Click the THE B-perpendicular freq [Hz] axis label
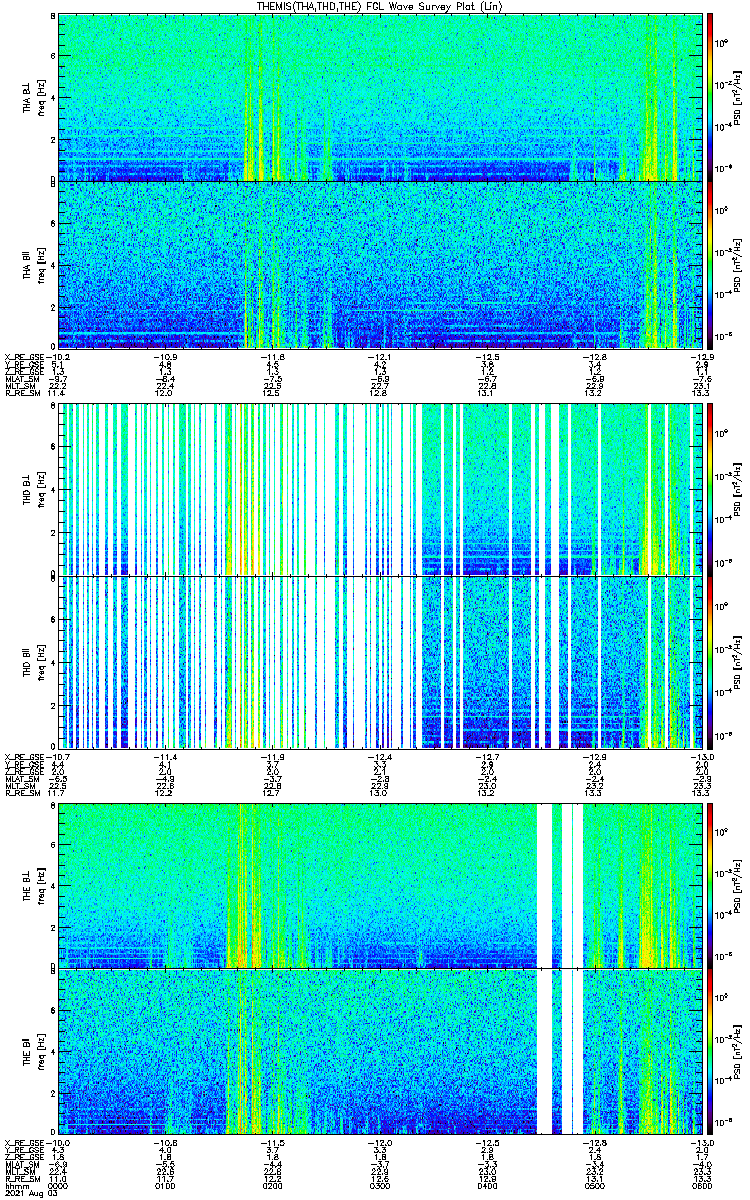The image size is (750, 1200). pyautogui.click(x=40, y=886)
